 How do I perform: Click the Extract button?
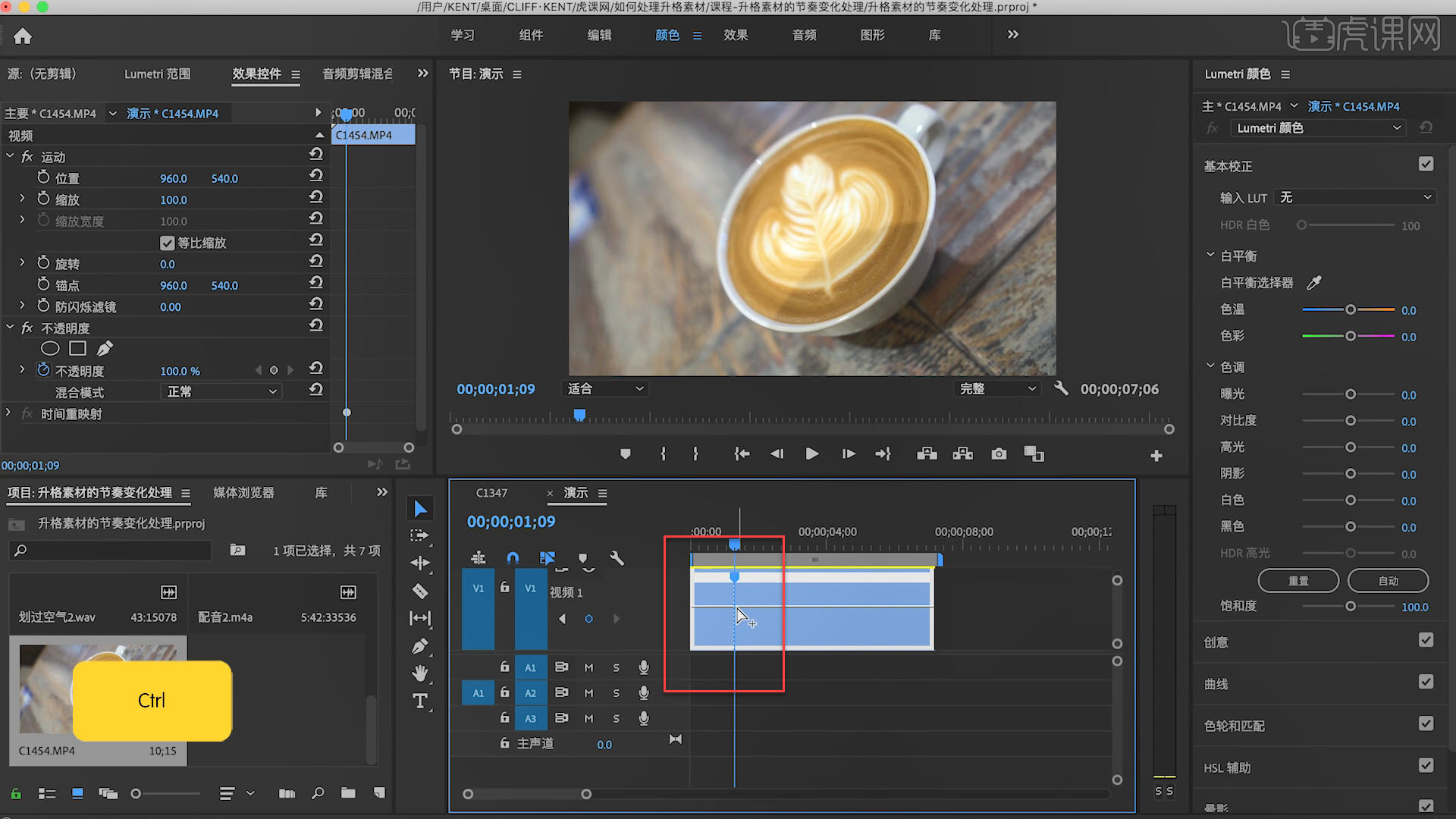(963, 454)
